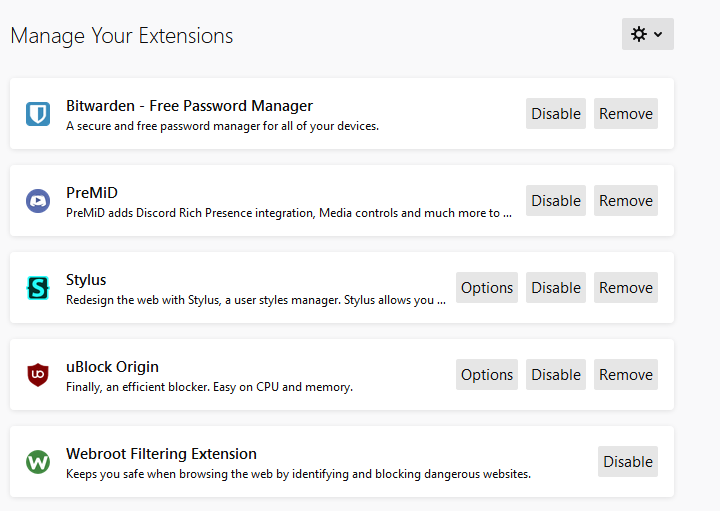Open the uBlock Origin details by its name
720x511 pixels.
[x=112, y=367]
